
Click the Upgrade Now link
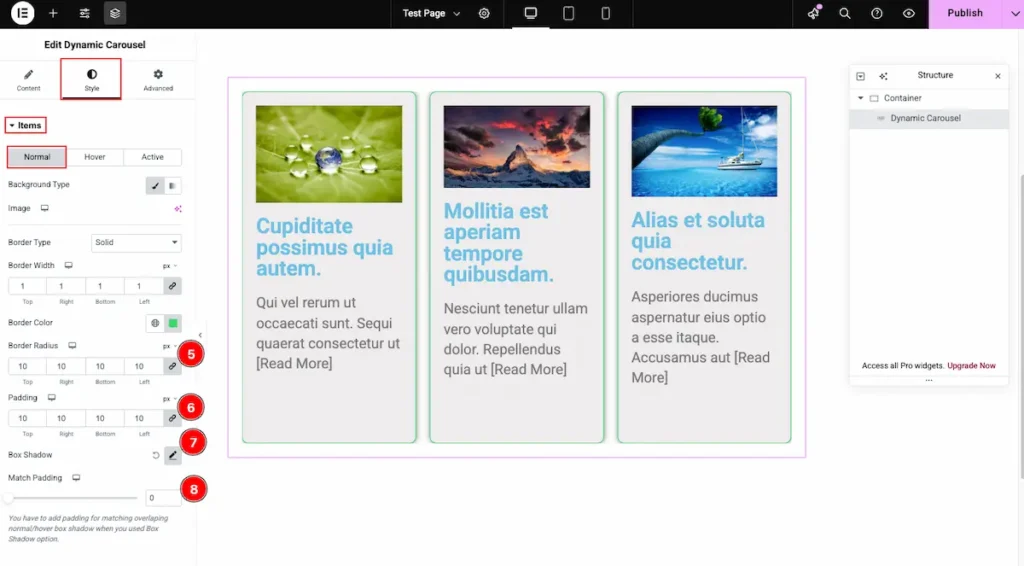tap(971, 366)
